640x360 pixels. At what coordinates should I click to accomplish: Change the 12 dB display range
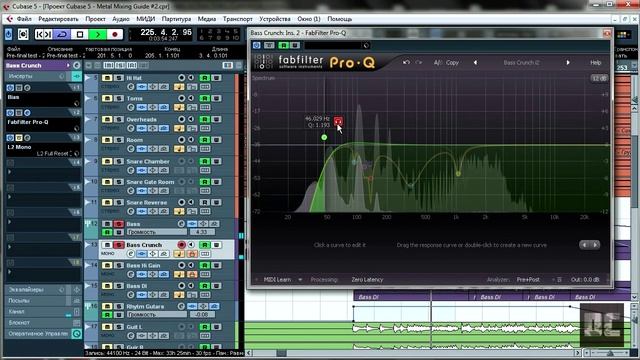pos(599,78)
